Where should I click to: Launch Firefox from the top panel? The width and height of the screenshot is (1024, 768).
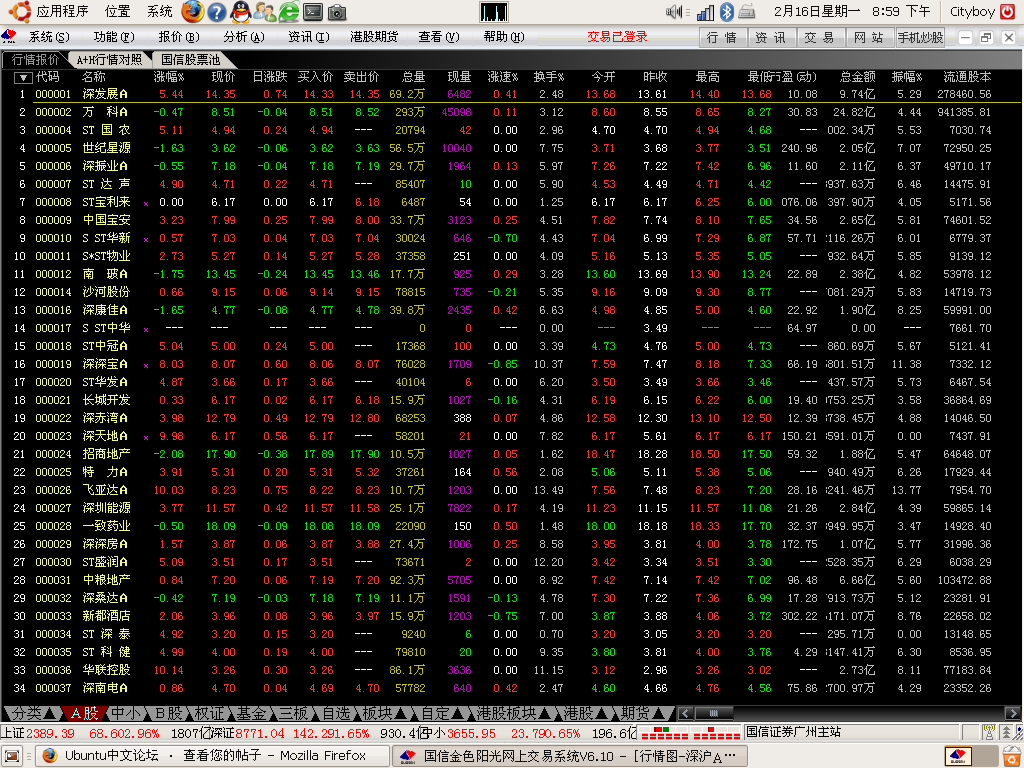(192, 12)
